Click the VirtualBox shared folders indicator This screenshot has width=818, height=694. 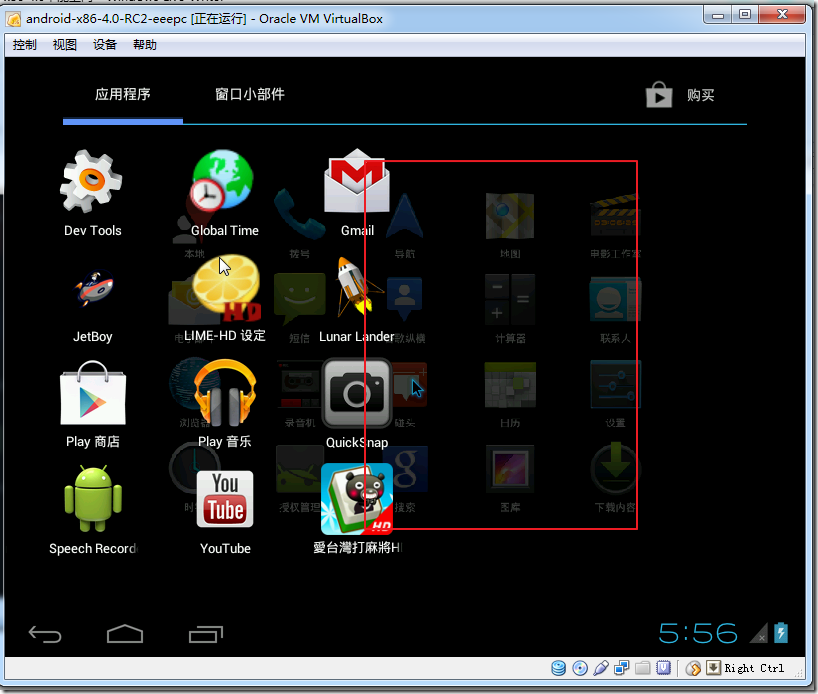(x=642, y=668)
